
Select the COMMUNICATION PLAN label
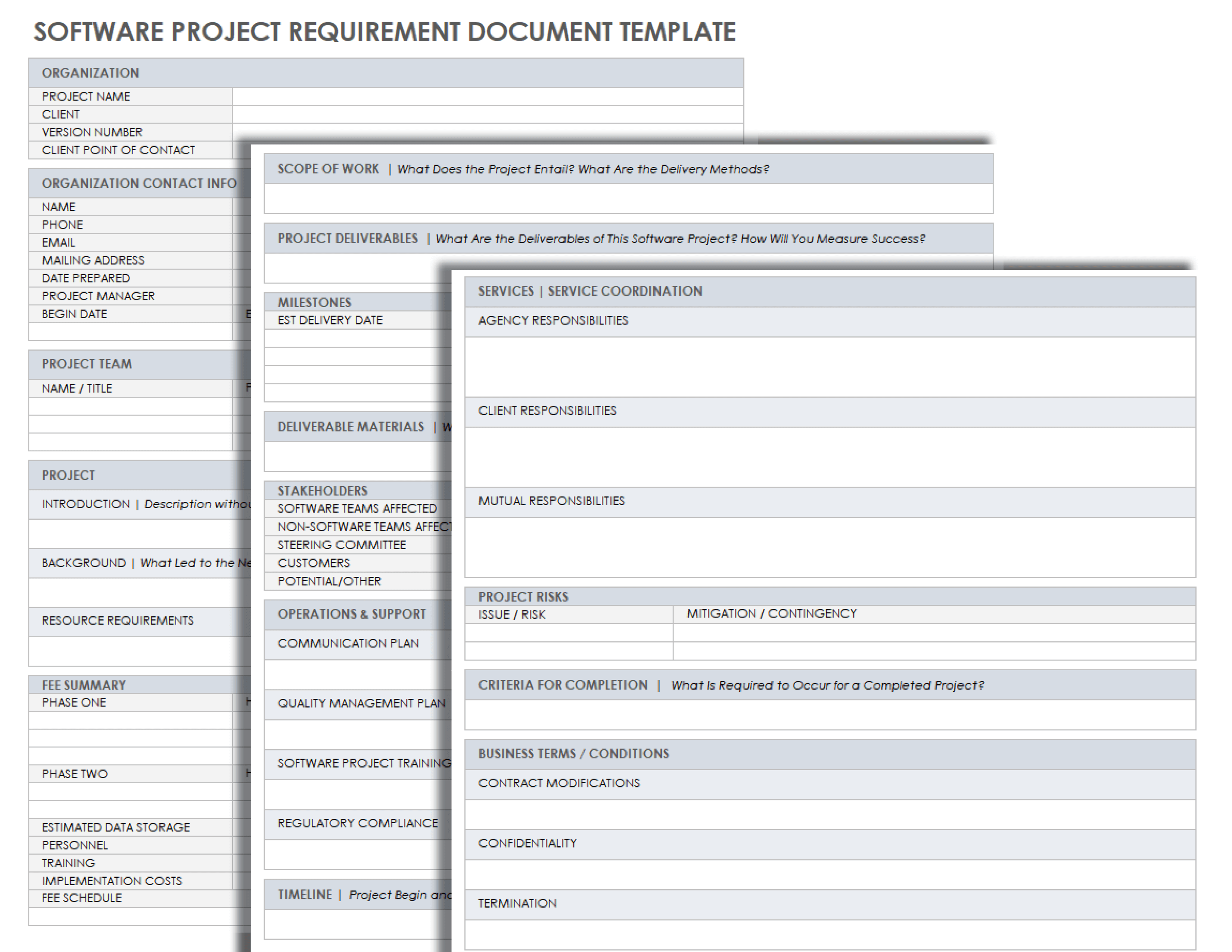coord(348,644)
